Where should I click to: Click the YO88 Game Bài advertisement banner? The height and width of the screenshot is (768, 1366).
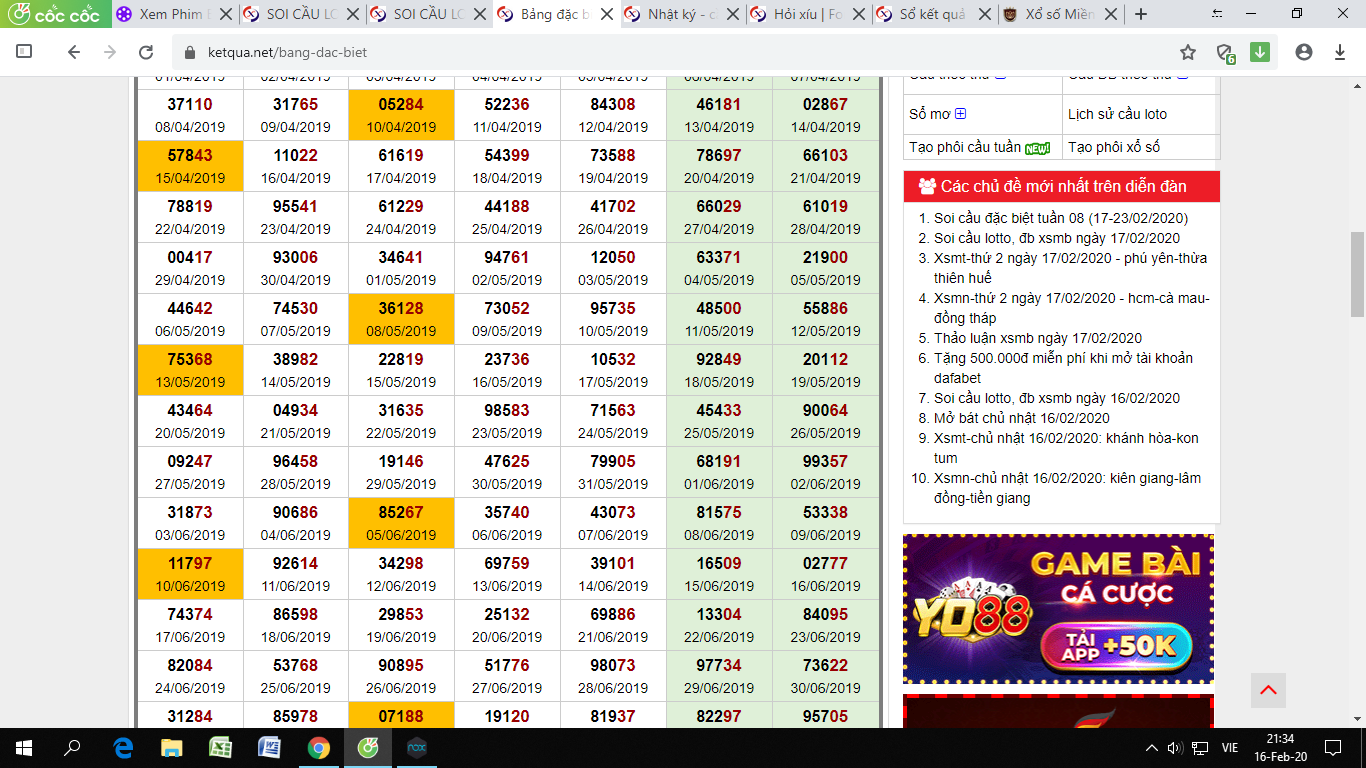(1058, 609)
